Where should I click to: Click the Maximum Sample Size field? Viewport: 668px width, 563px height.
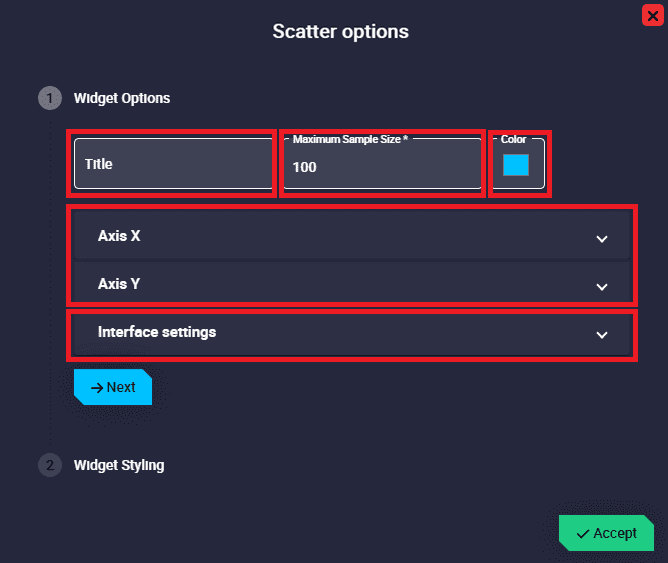pyautogui.click(x=382, y=166)
